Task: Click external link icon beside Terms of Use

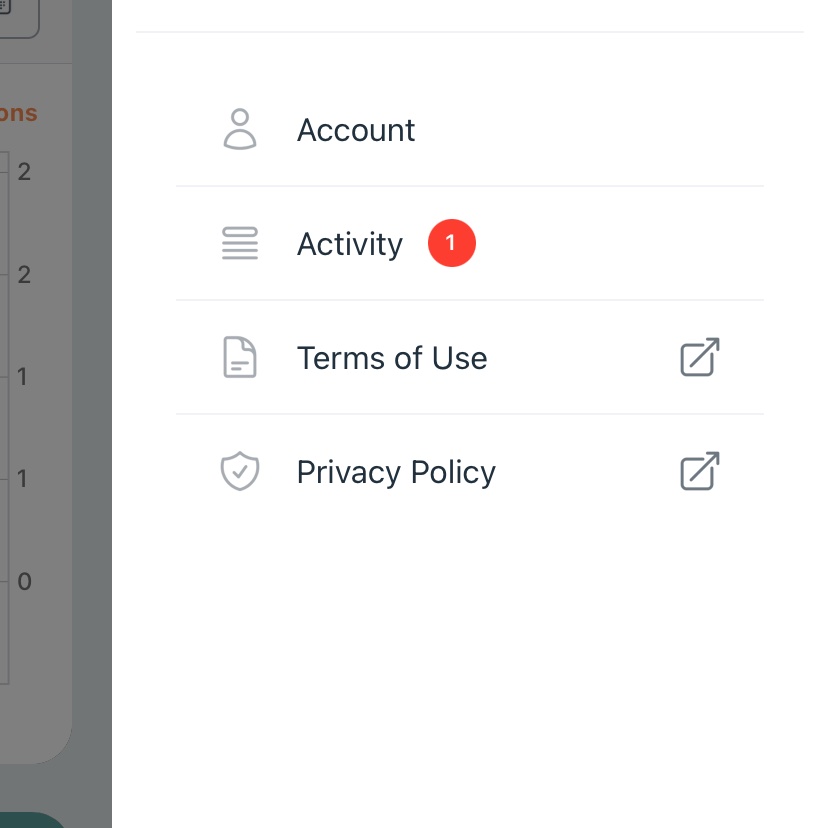Action: tap(700, 358)
